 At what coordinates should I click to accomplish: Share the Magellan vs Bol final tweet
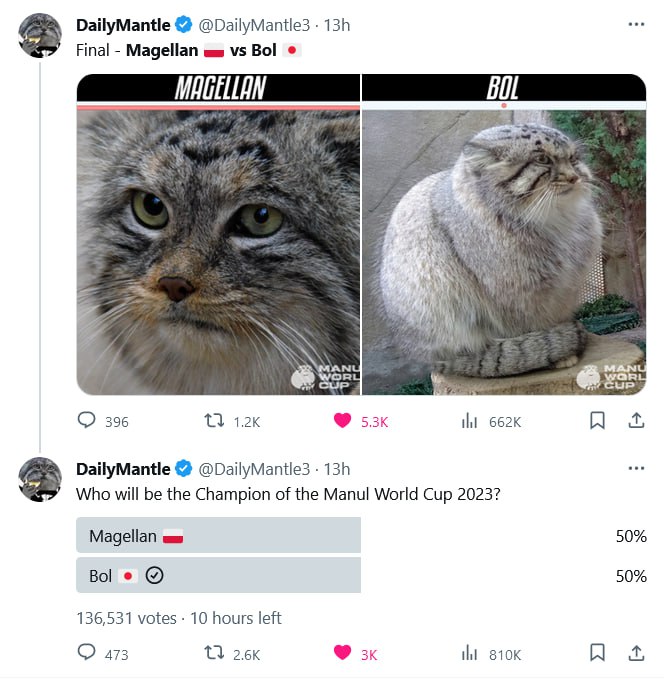635,421
